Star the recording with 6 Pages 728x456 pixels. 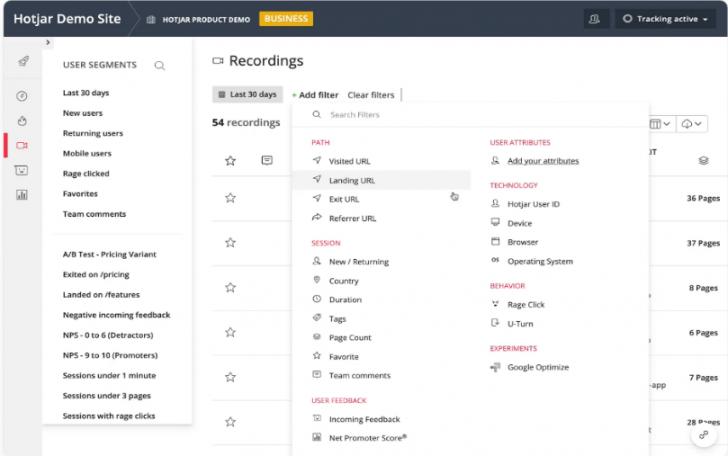230,332
